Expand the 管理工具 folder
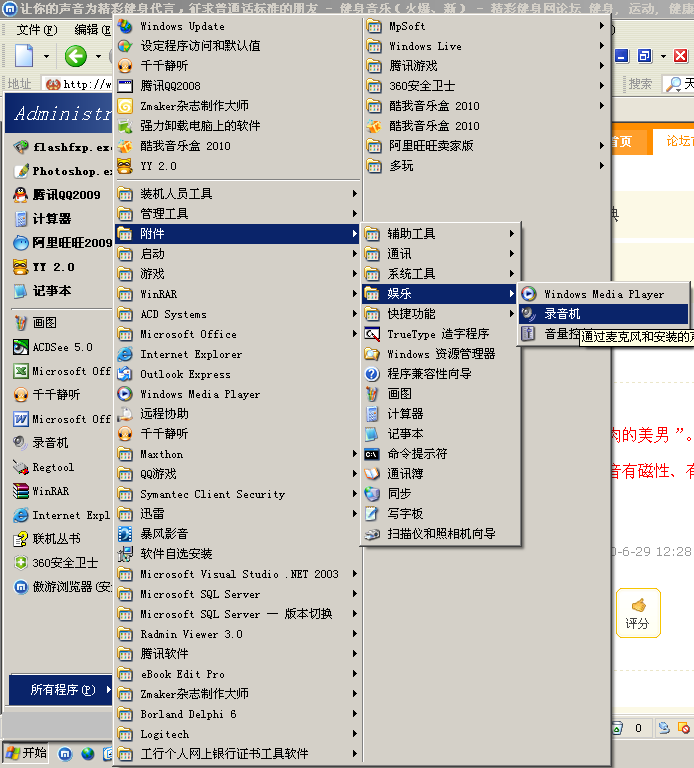The width and height of the screenshot is (694, 768). coord(238,214)
